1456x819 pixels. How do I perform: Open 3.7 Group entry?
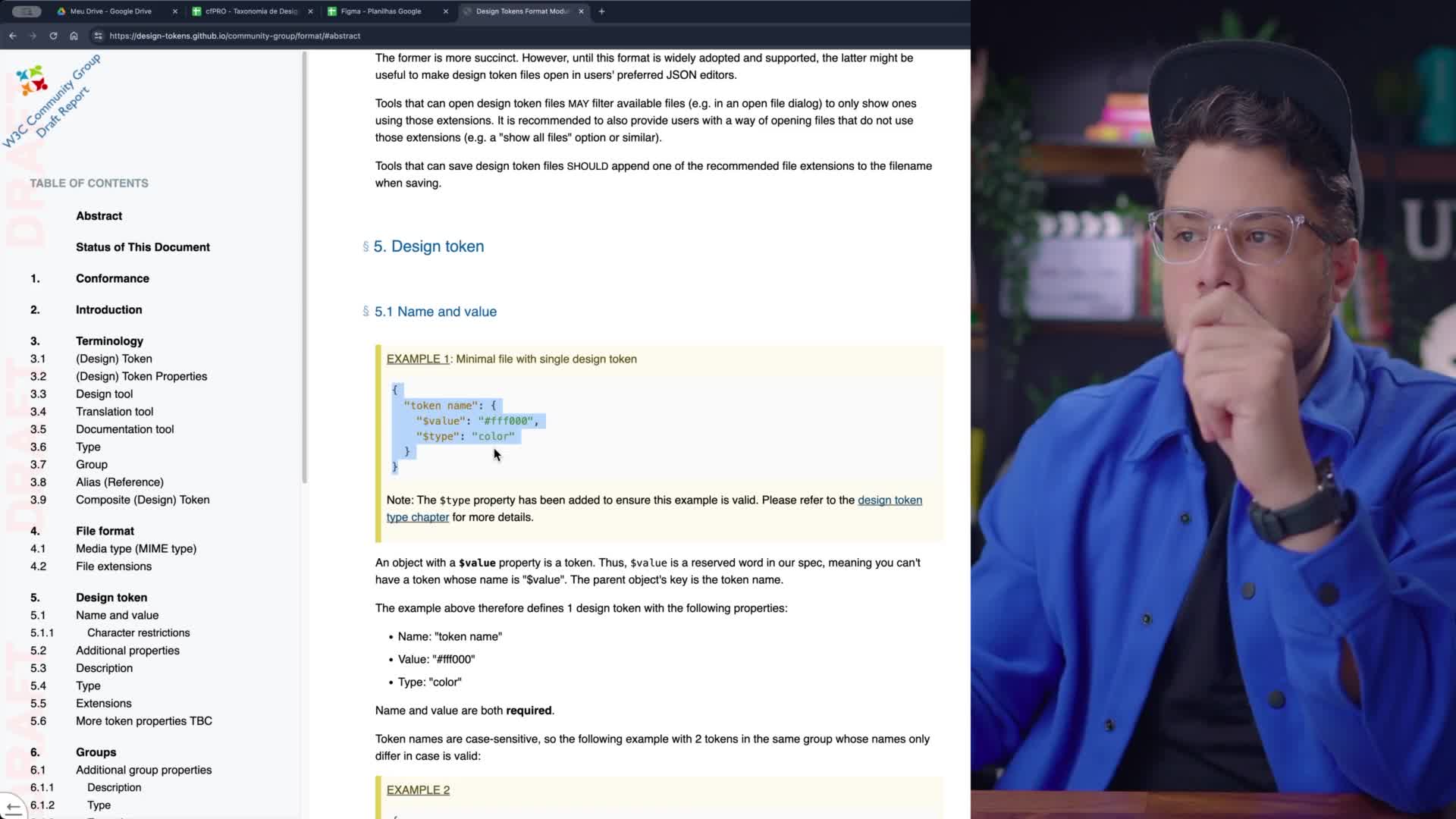pos(92,464)
